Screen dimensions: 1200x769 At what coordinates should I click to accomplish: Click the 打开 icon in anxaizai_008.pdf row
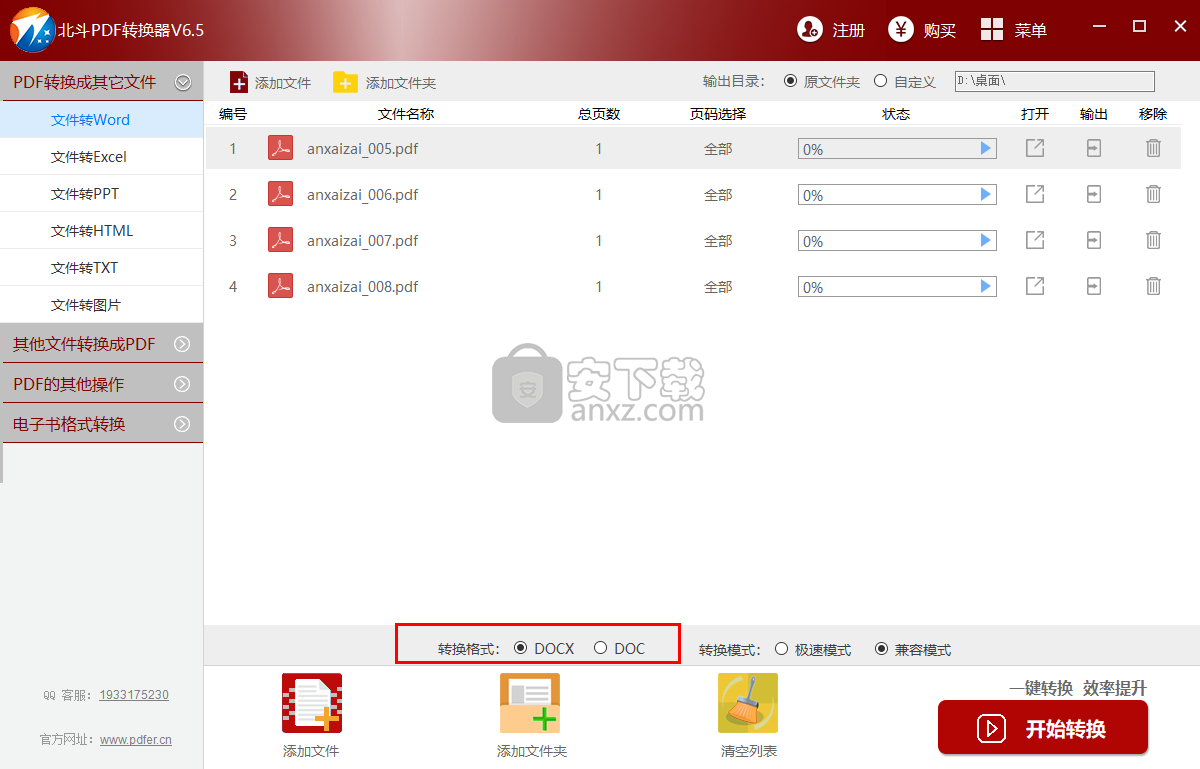coord(1035,286)
